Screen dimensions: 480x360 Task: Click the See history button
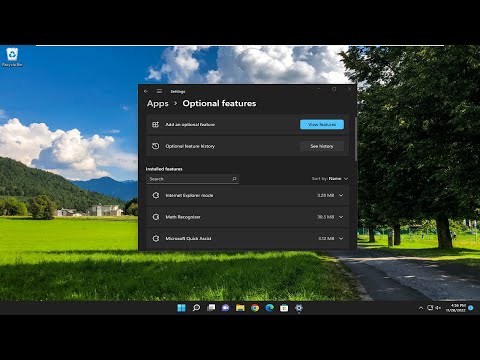322,146
